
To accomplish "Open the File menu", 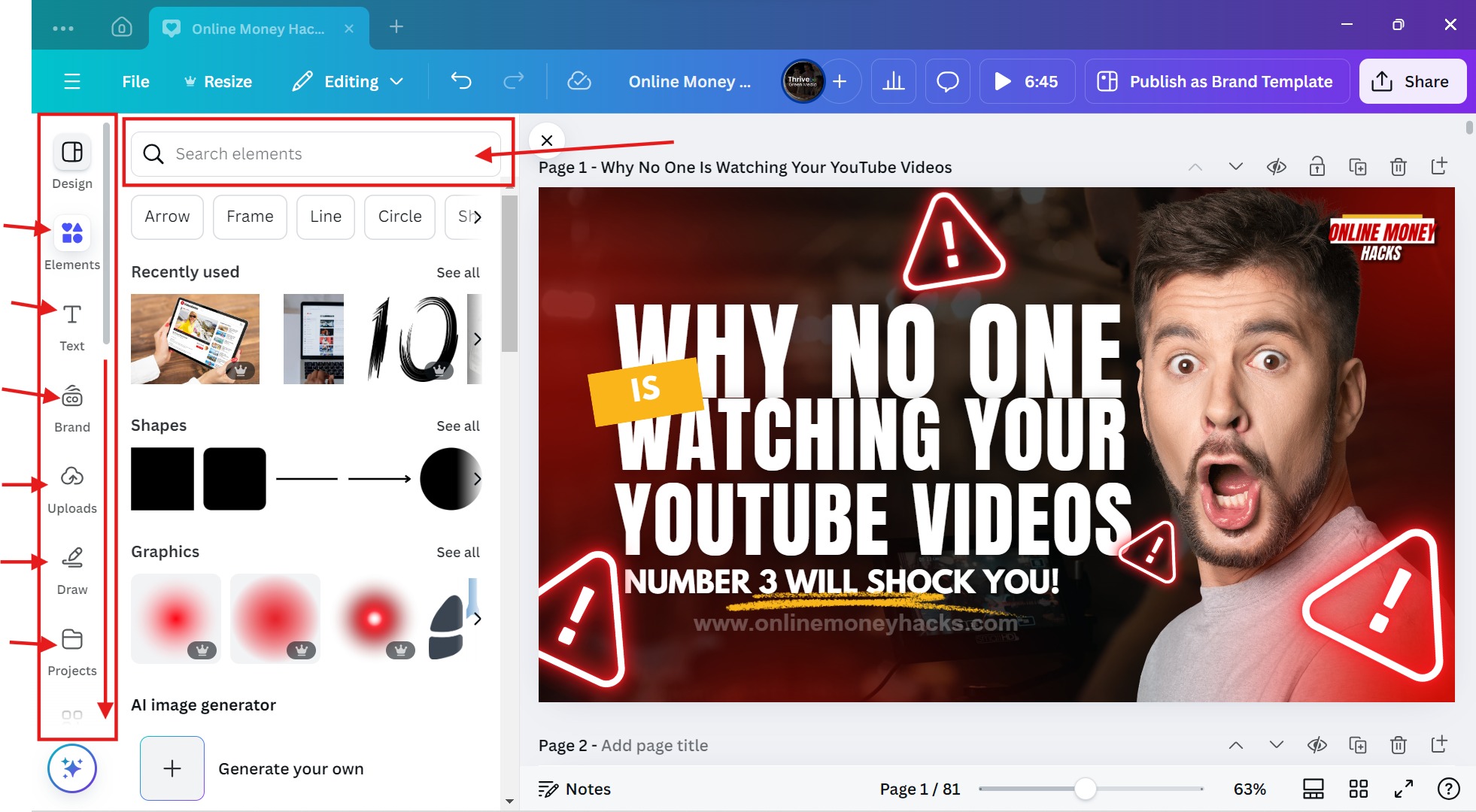I will pos(135,81).
